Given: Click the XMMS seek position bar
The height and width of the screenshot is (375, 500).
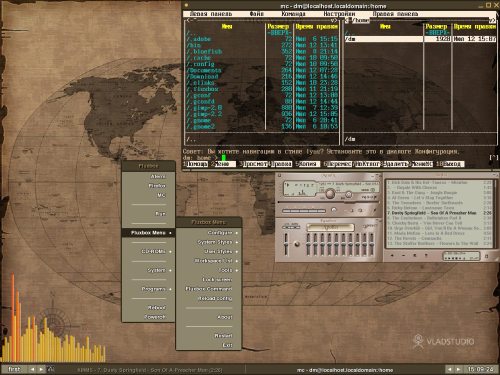Looking at the screenshot, I should point(328,202).
